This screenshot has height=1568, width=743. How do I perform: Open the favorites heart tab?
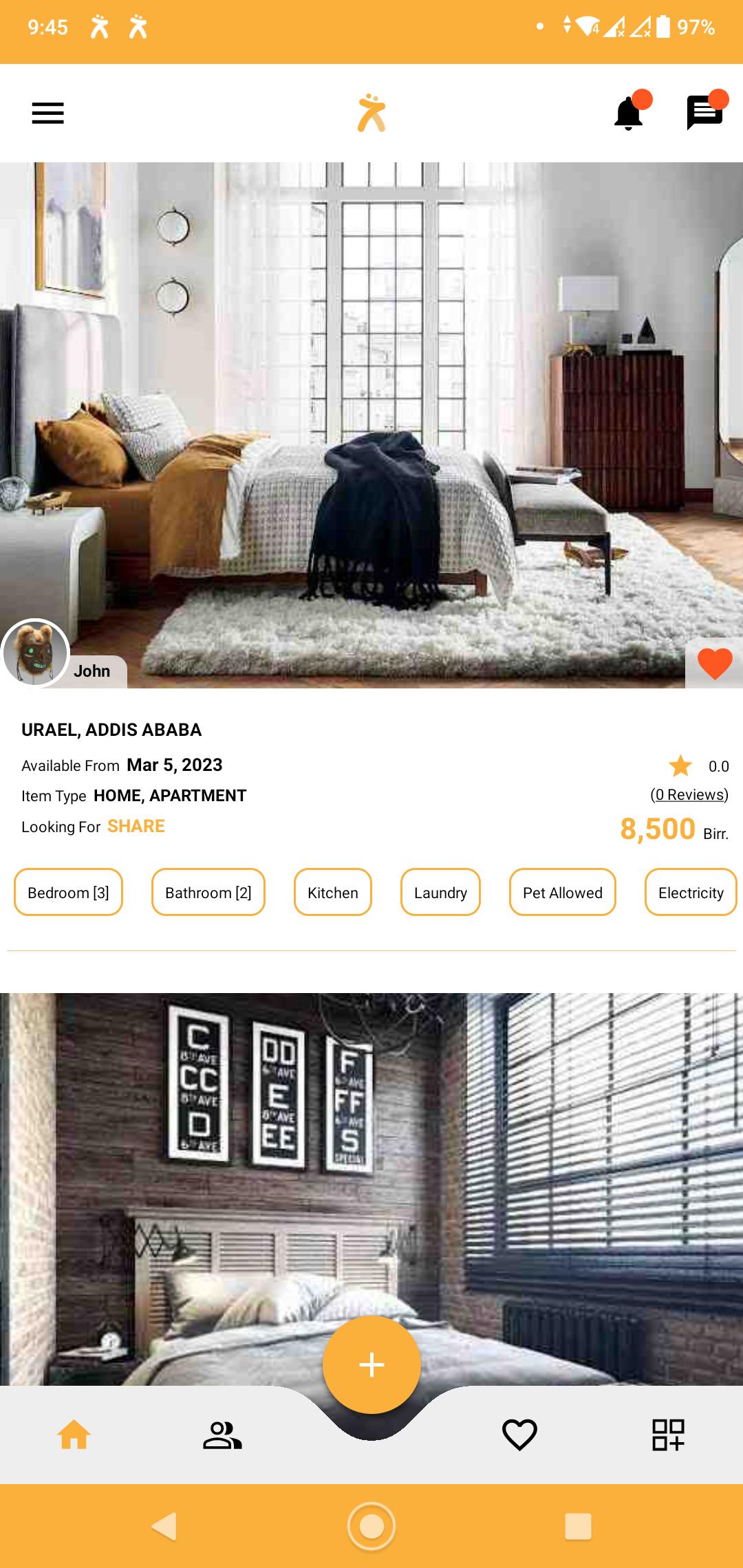click(519, 1435)
